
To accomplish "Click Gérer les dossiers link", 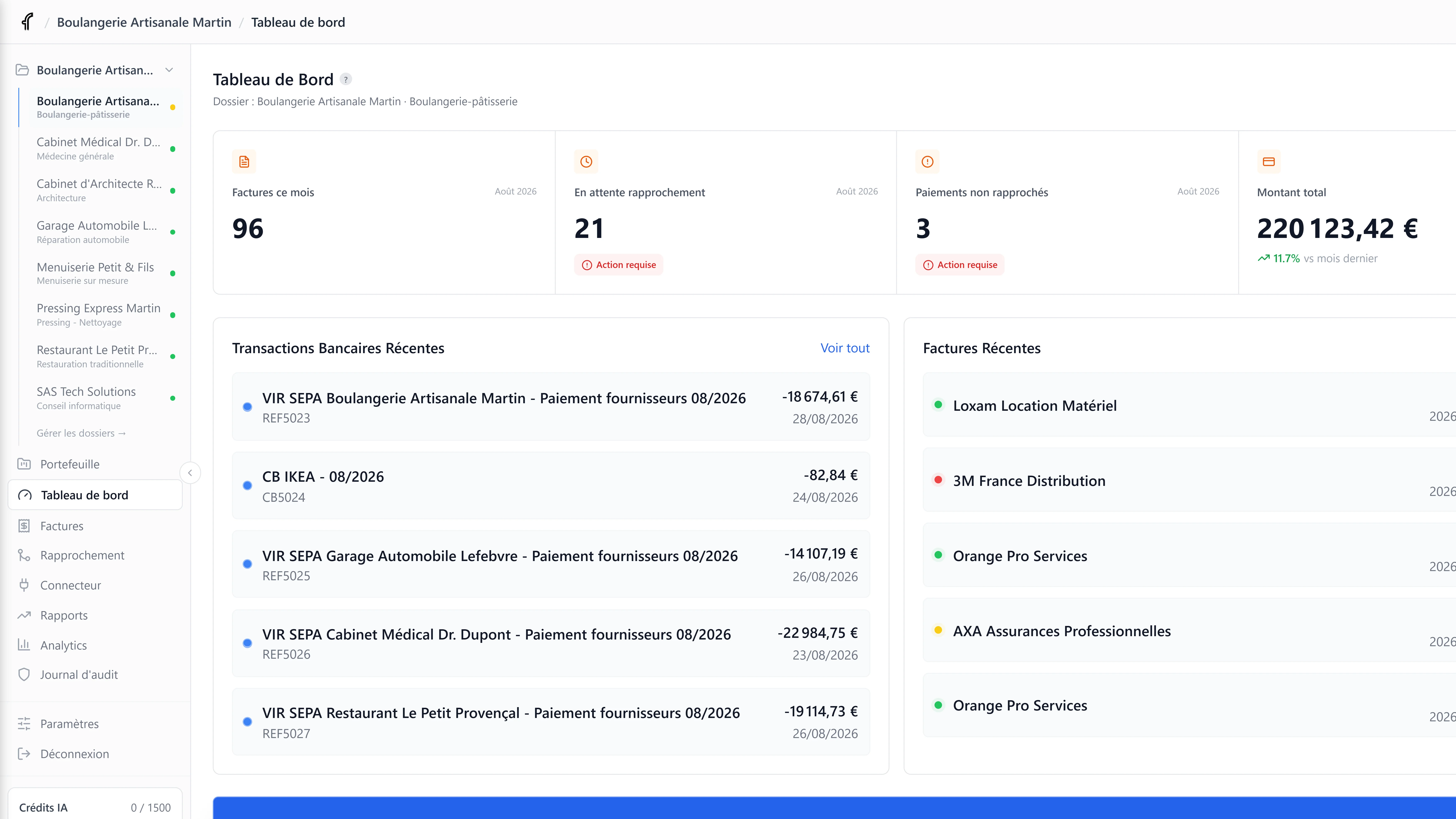I will pos(81,433).
